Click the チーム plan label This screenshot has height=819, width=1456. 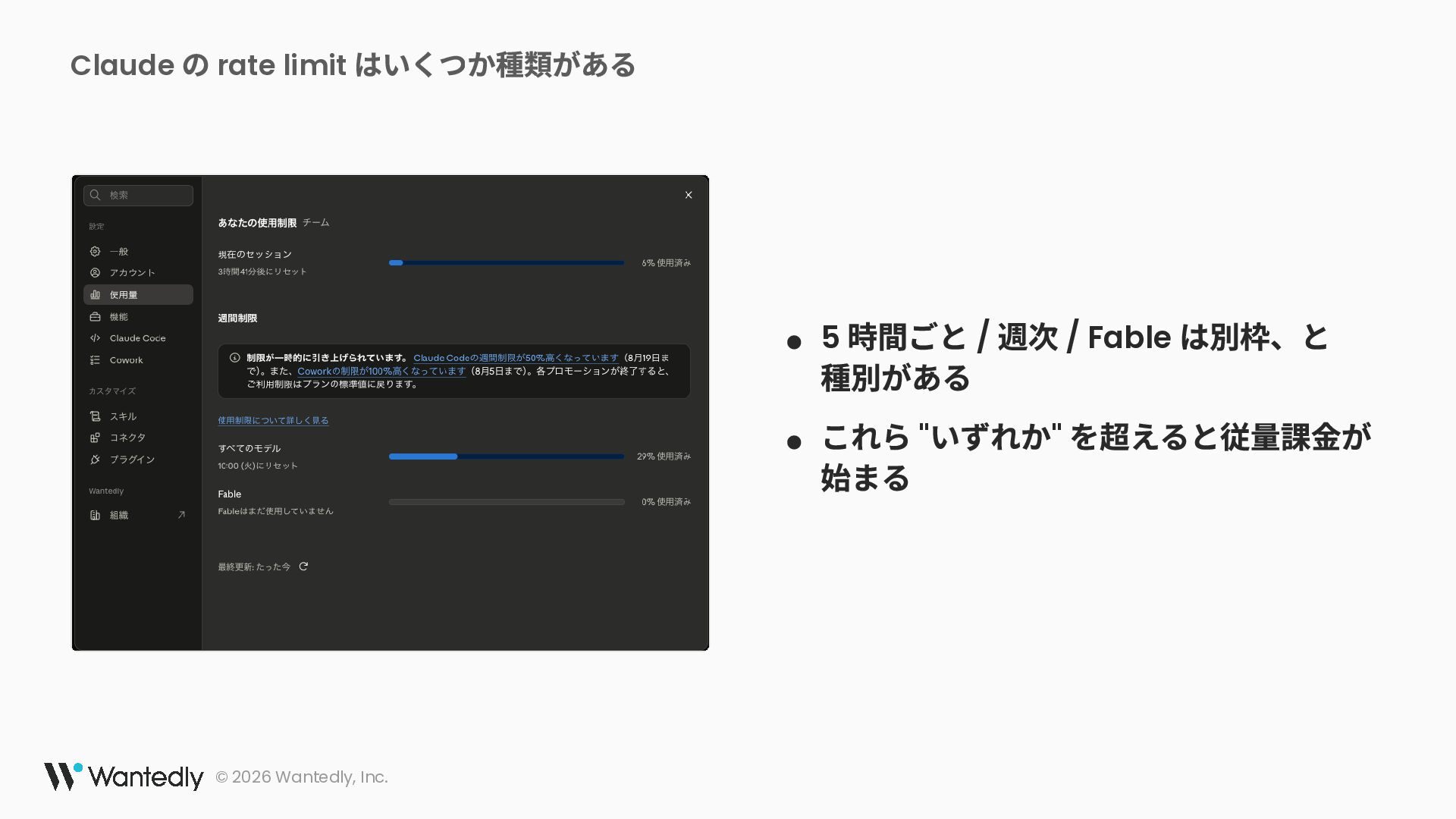315,223
